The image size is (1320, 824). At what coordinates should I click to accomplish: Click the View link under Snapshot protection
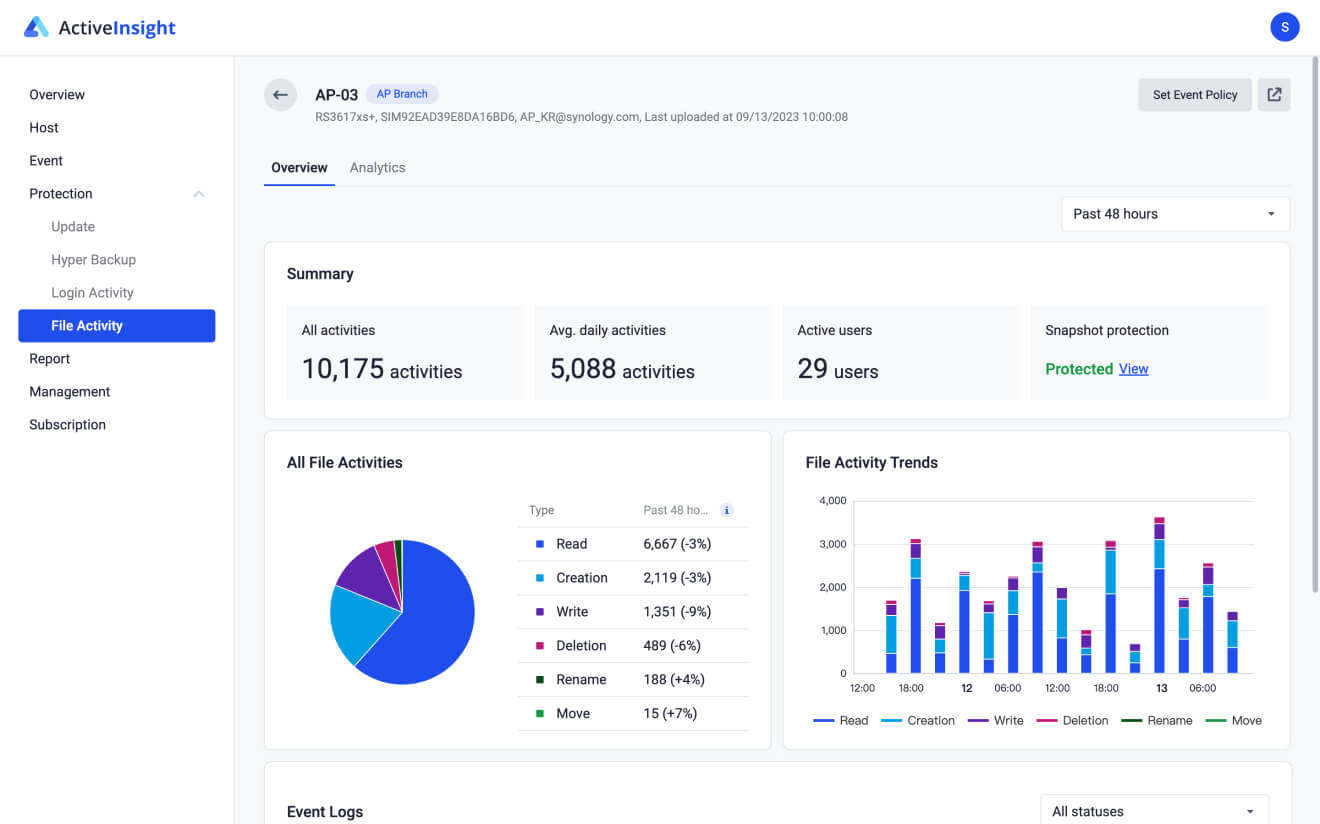(x=1133, y=368)
